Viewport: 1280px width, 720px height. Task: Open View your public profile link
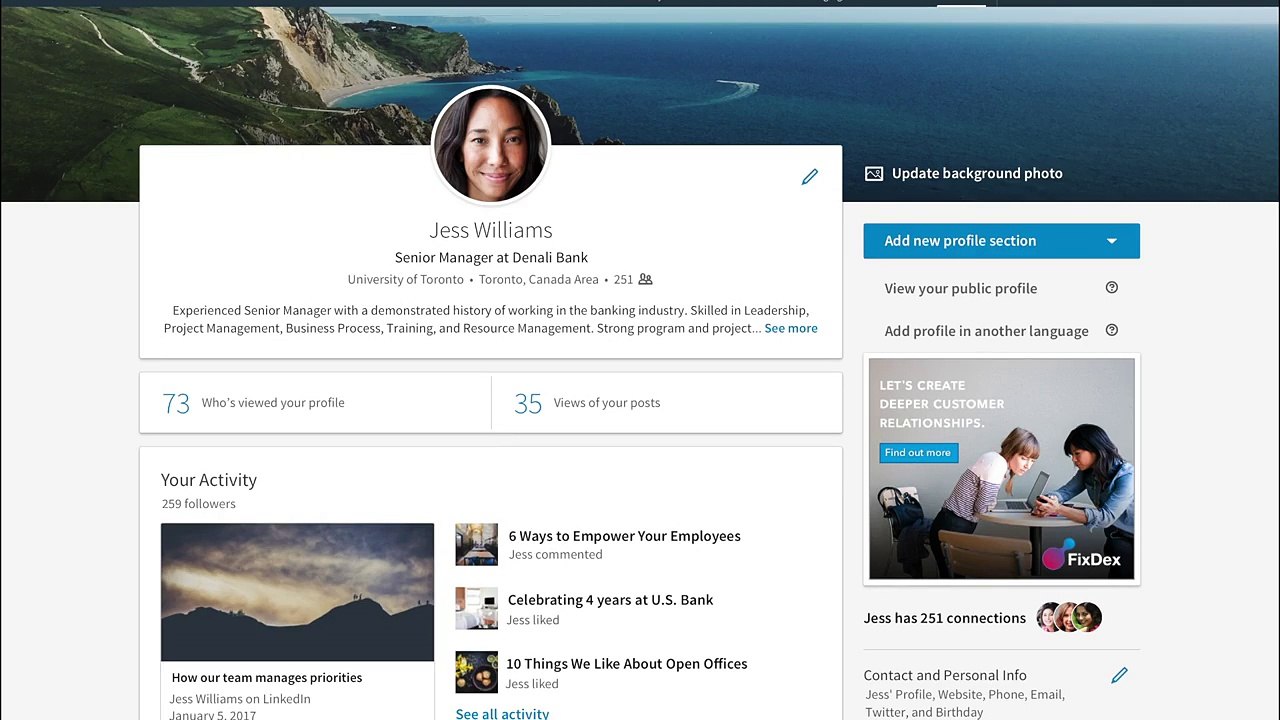click(x=960, y=288)
